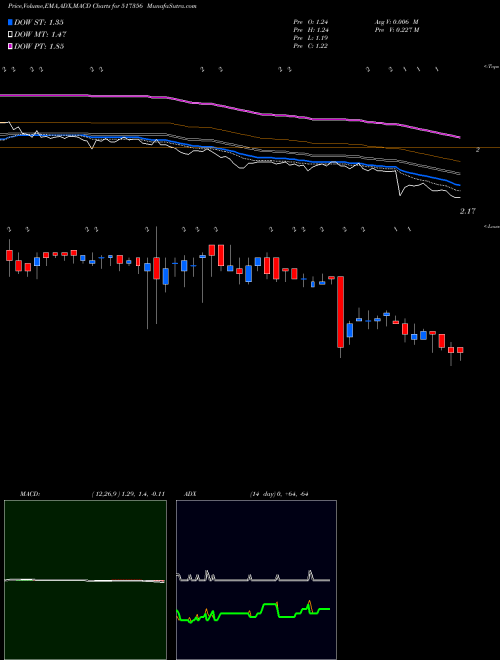Click the green line in the ADX panel
This screenshot has height=660, width=500.
253,613
